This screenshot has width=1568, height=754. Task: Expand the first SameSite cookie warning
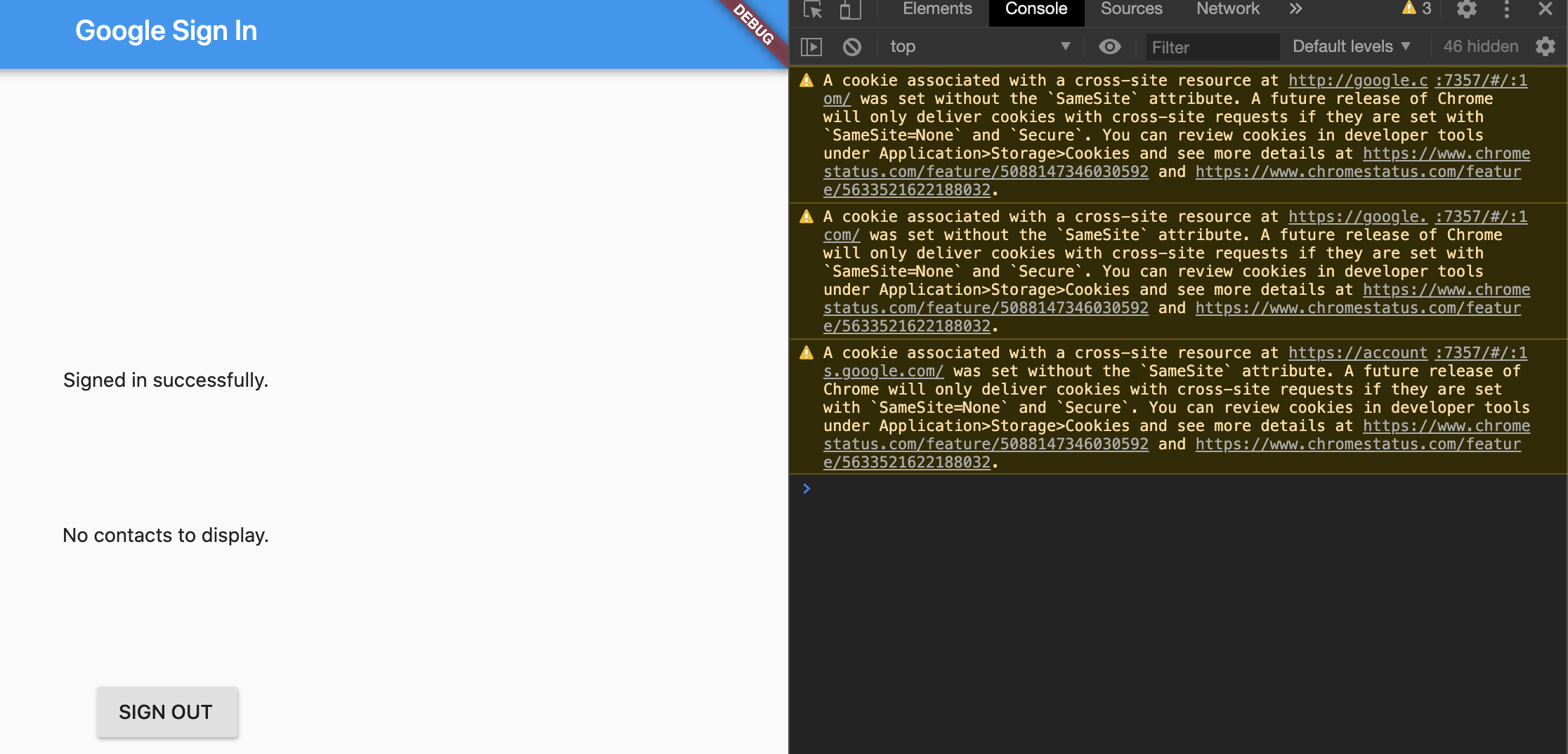806,79
